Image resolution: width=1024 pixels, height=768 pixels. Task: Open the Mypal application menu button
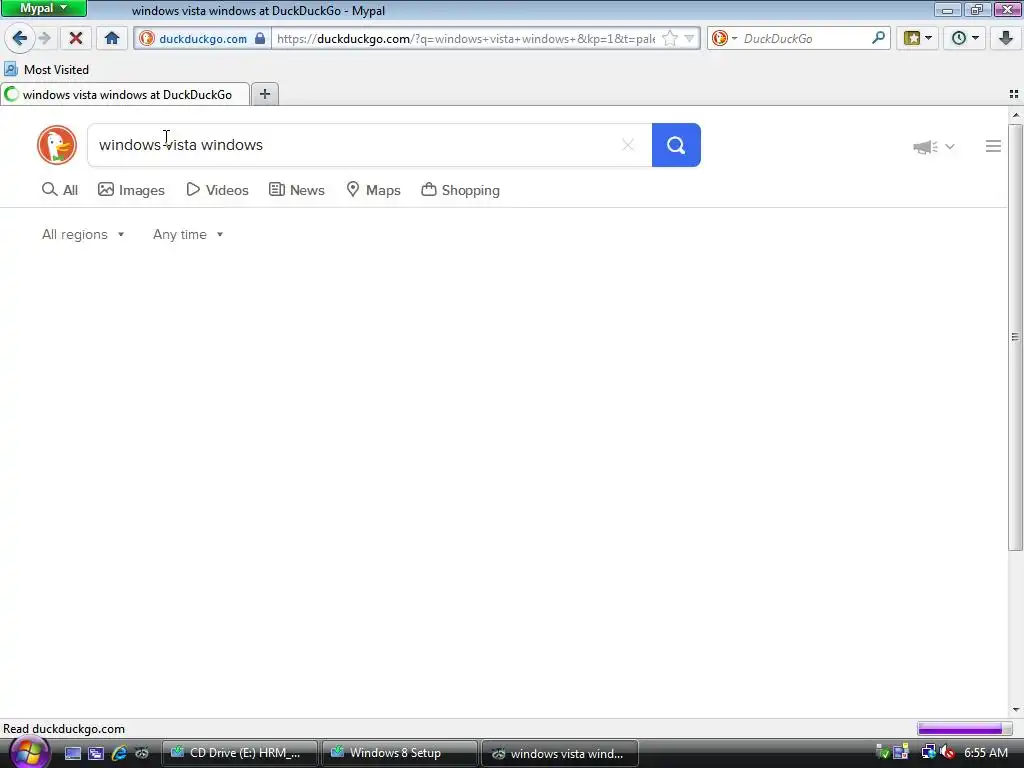[x=44, y=8]
